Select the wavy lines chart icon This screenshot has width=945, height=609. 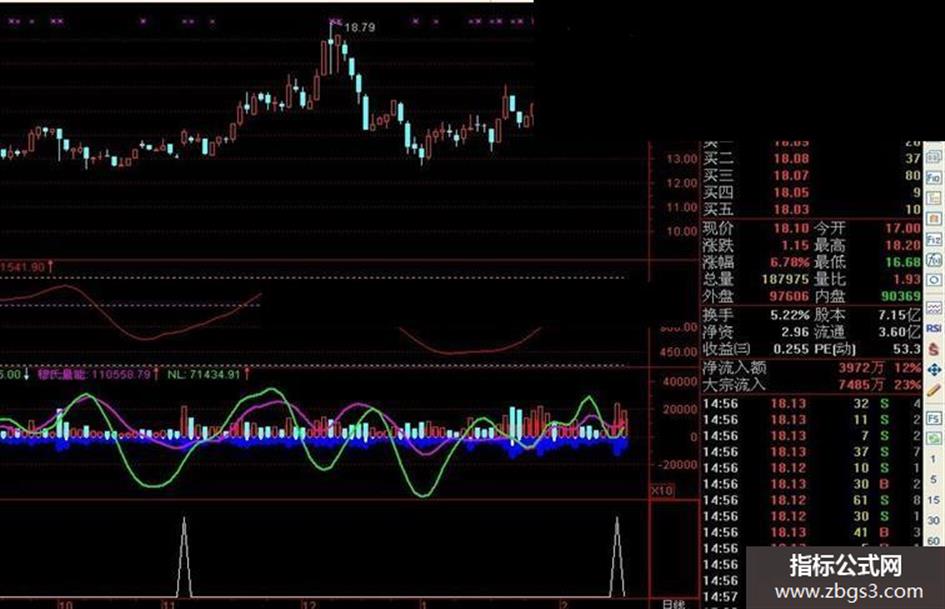pyautogui.click(x=934, y=308)
